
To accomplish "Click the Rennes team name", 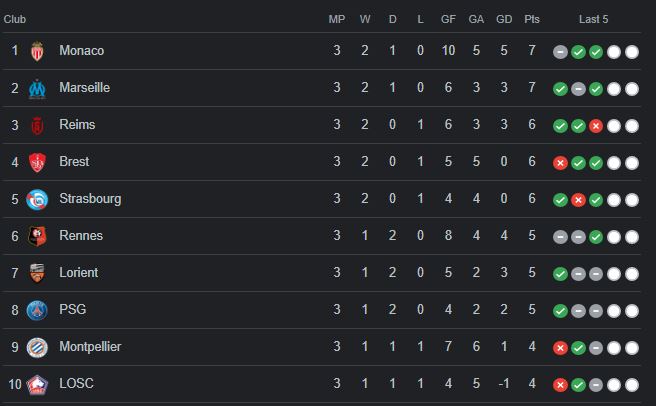I will tap(81, 236).
